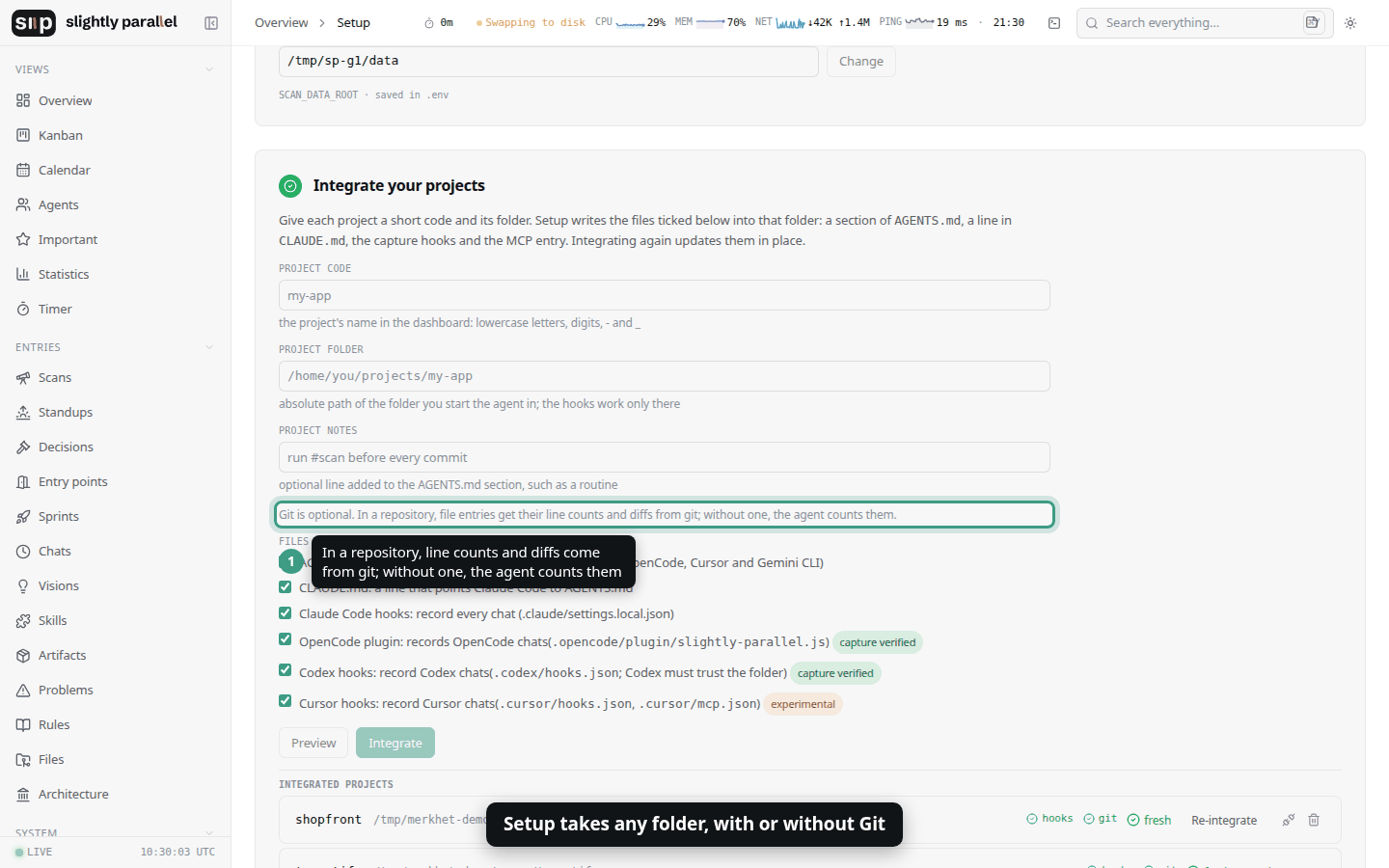Open the Scans telescope icon

pos(23,377)
